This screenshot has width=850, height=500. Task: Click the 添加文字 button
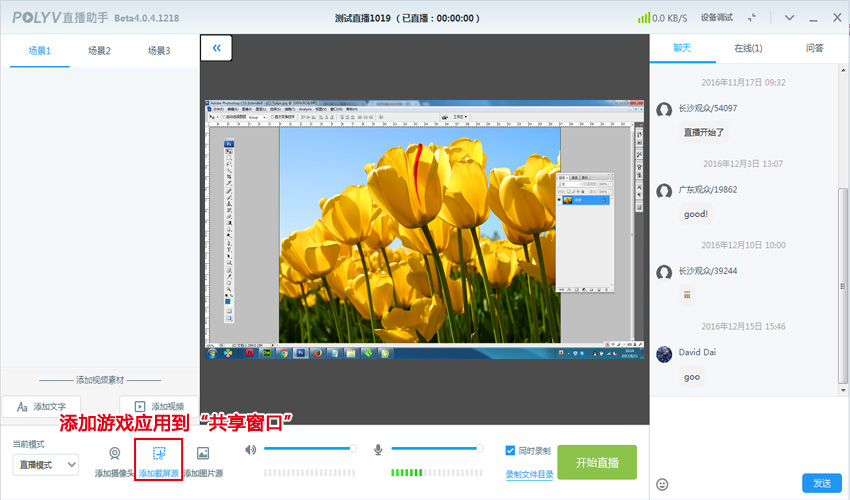[x=41, y=407]
